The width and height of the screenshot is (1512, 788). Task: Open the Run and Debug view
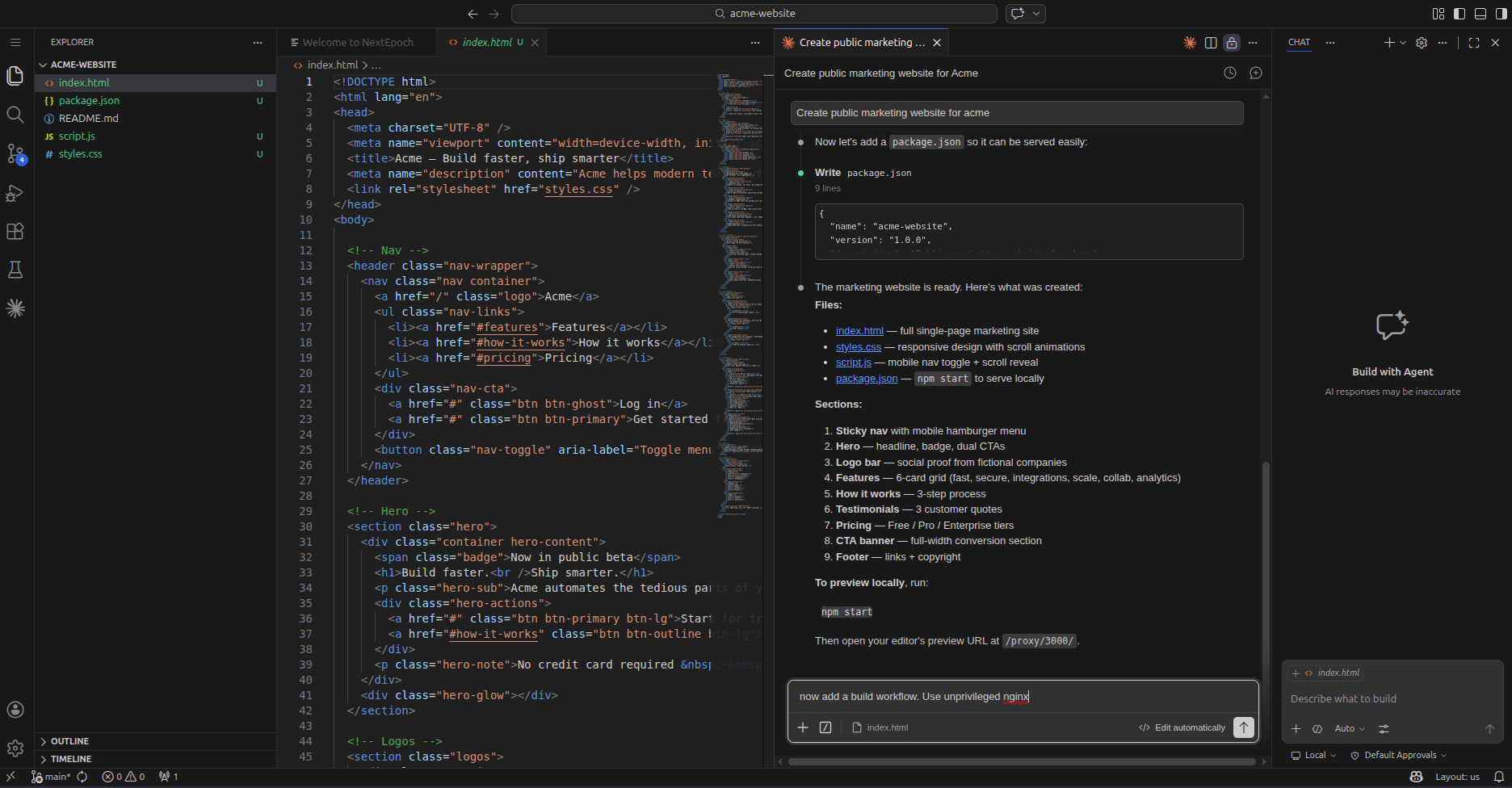pos(15,193)
